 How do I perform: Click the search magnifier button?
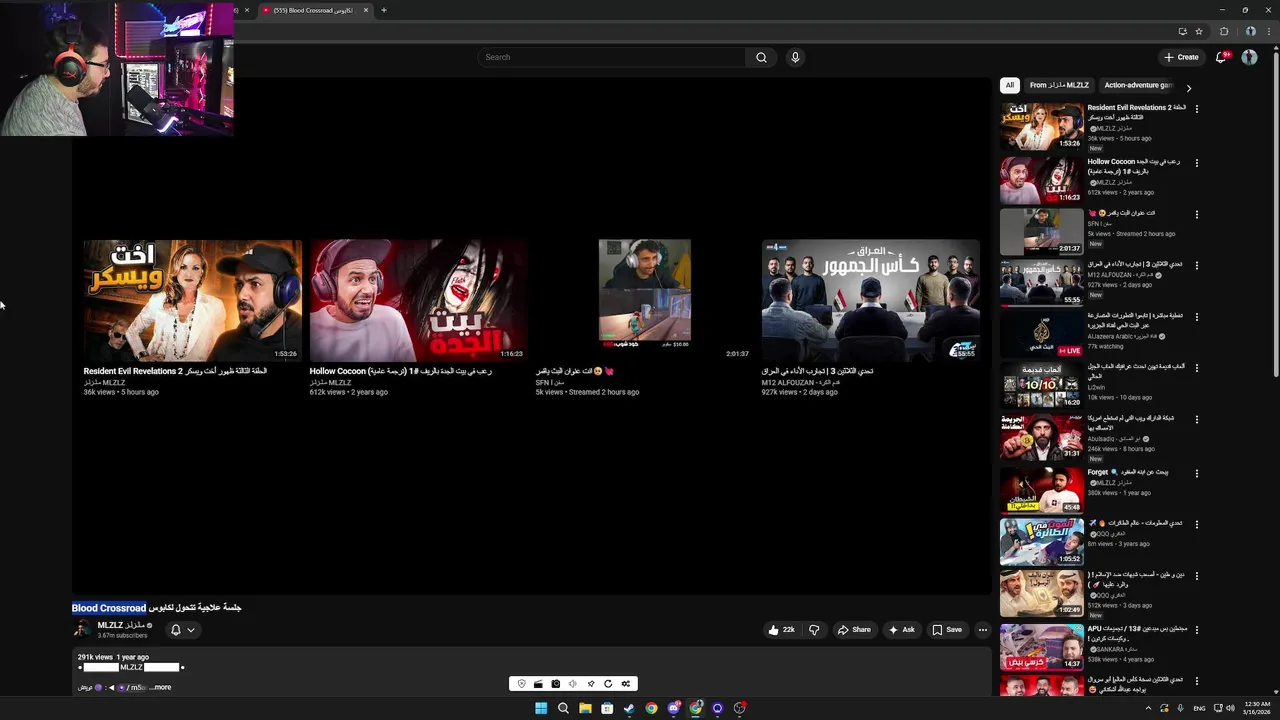pyautogui.click(x=761, y=57)
